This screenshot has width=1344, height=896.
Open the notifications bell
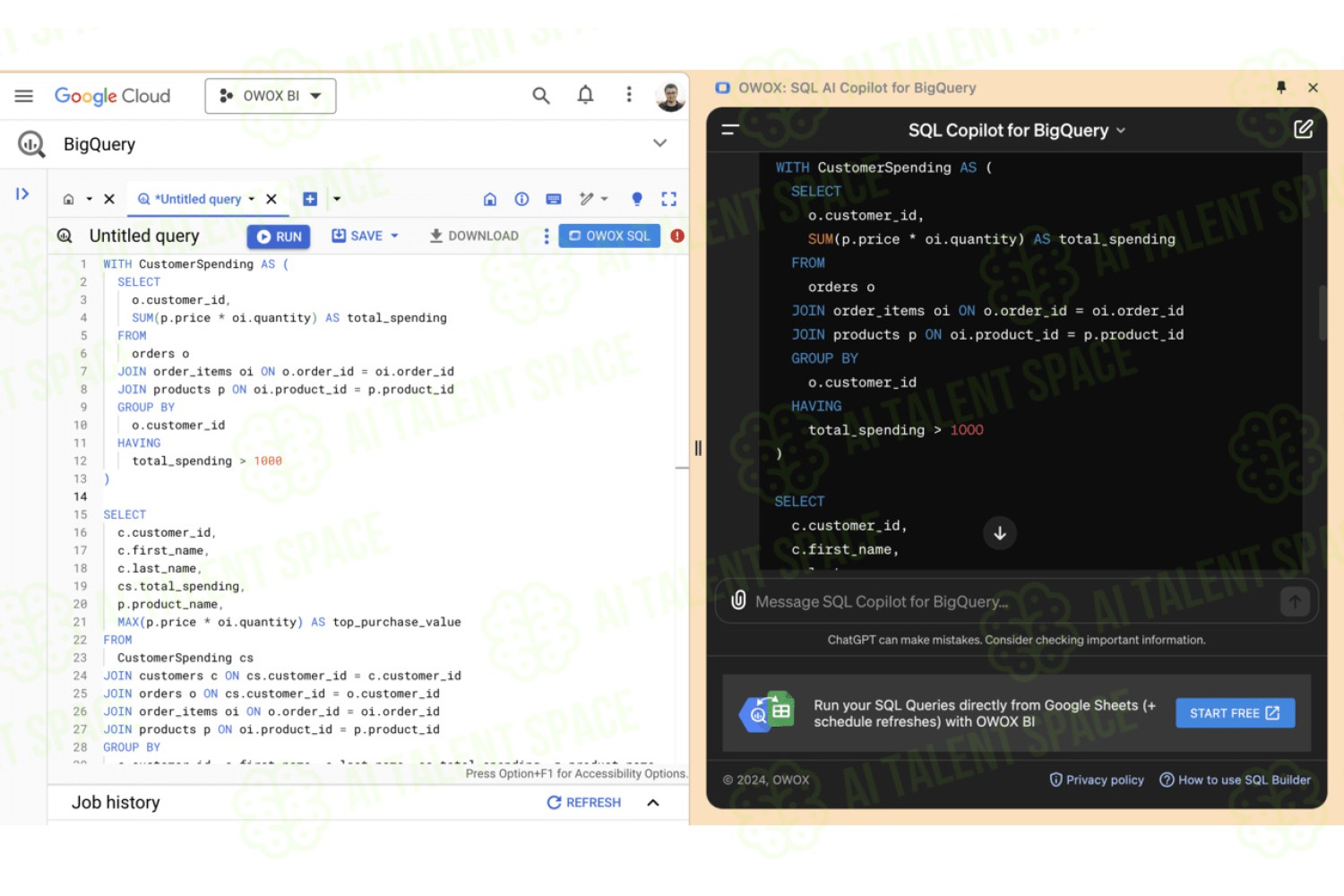point(585,95)
